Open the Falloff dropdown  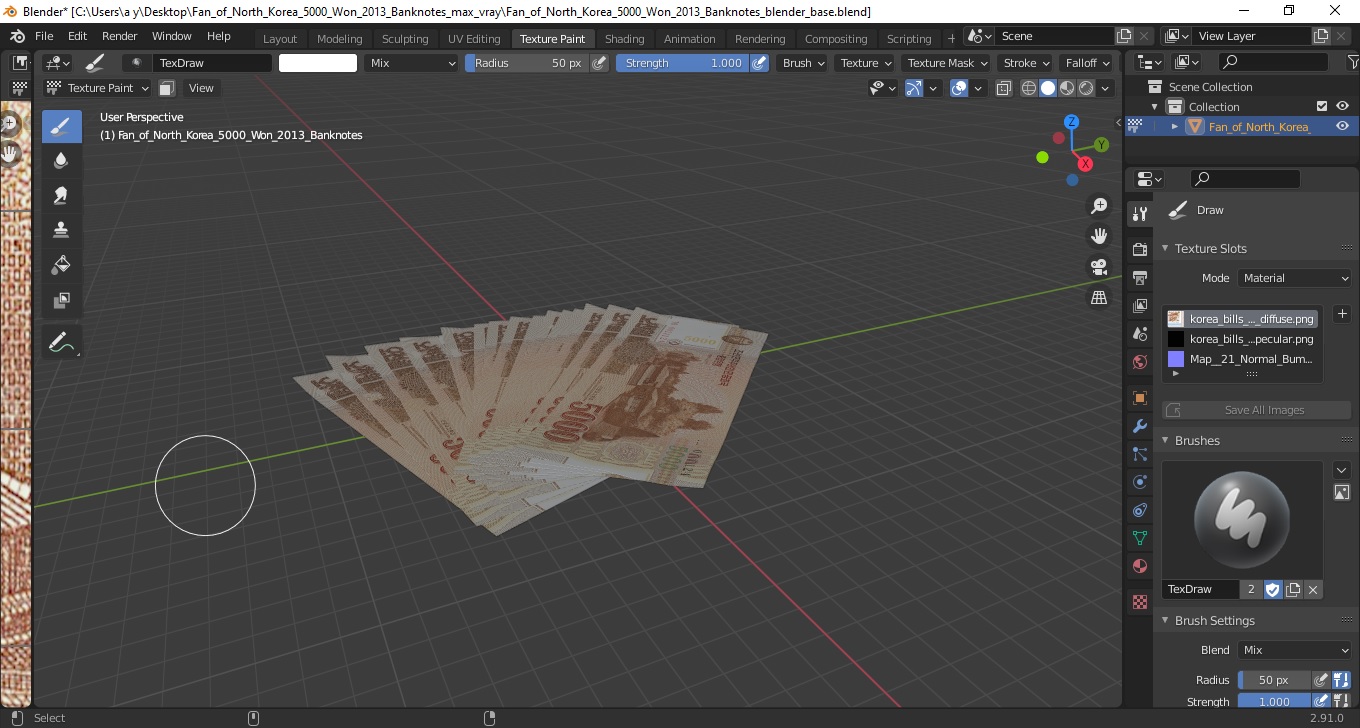click(x=1087, y=63)
